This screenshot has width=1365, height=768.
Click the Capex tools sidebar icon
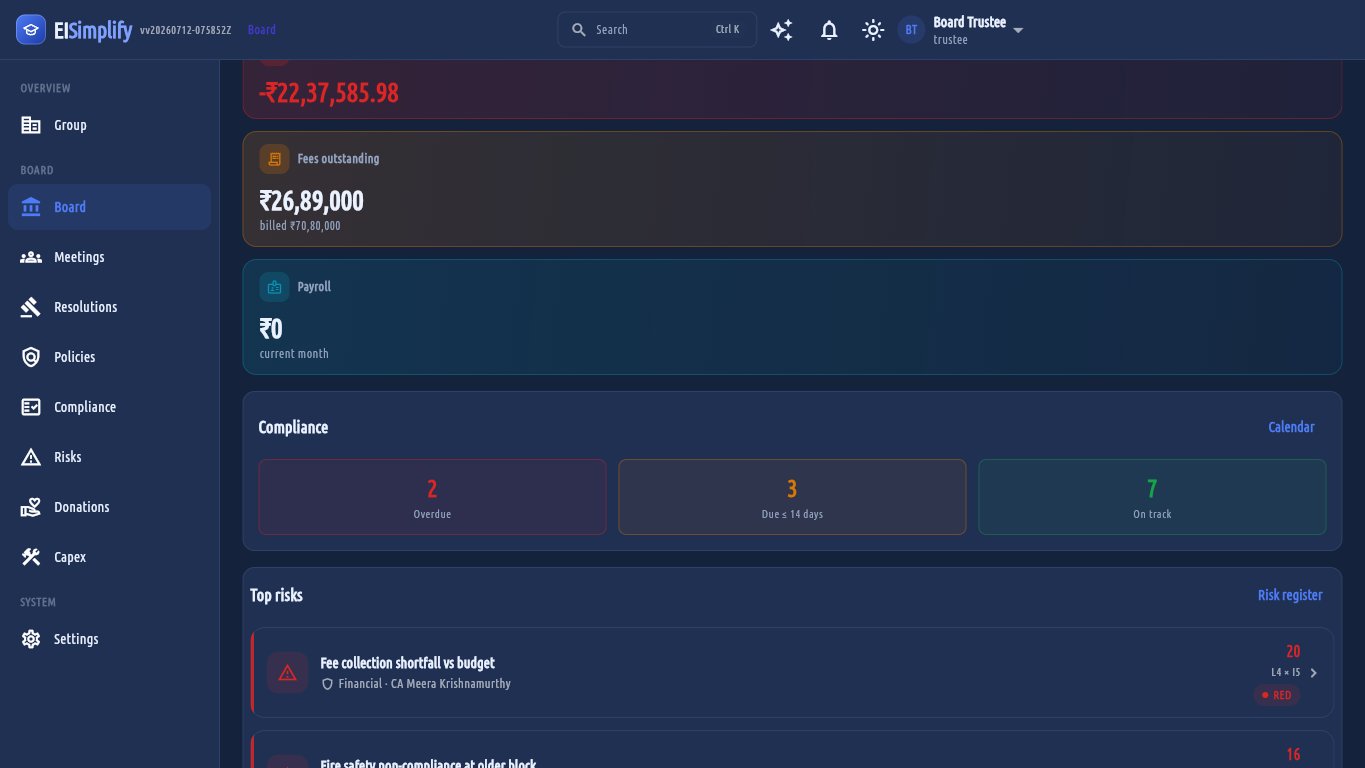click(x=31, y=557)
